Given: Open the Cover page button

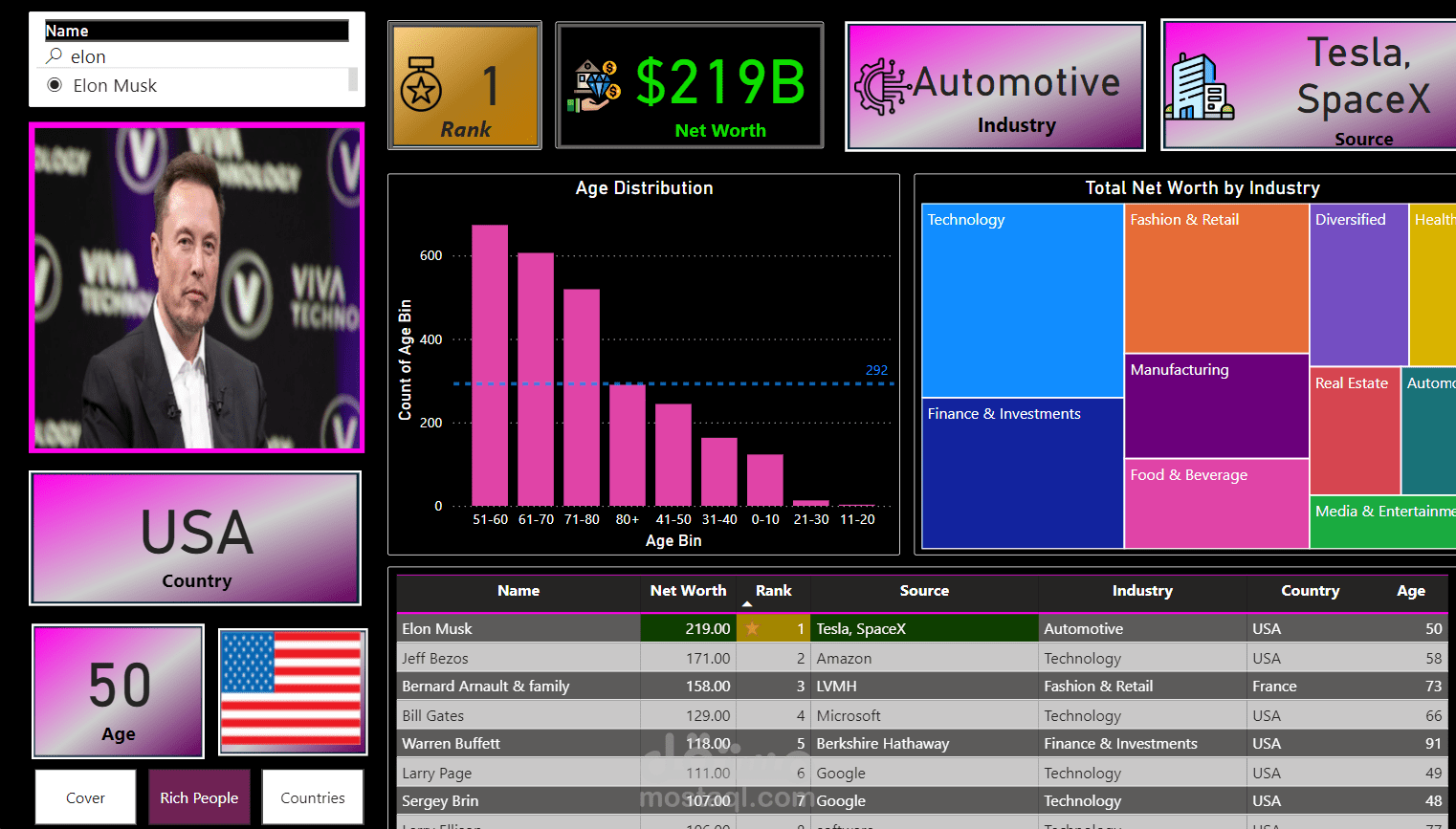Looking at the screenshot, I should 85,797.
